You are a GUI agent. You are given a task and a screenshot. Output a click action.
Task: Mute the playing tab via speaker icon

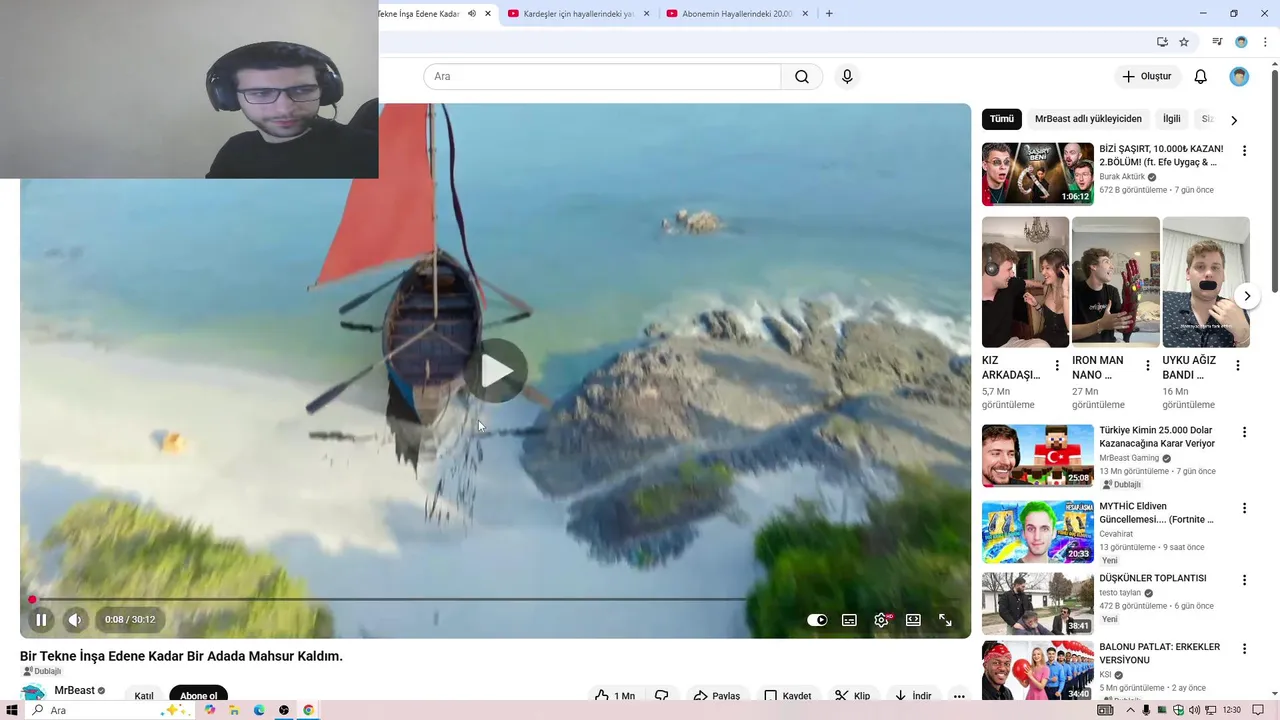pos(472,14)
